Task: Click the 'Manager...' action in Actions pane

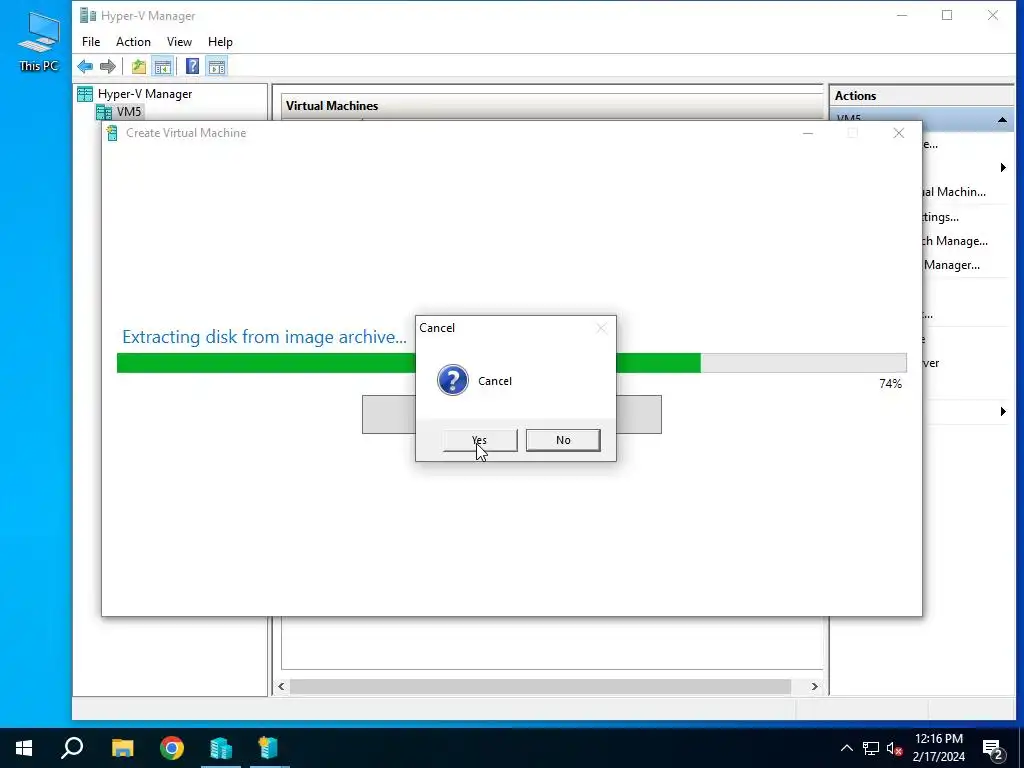Action: point(952,265)
